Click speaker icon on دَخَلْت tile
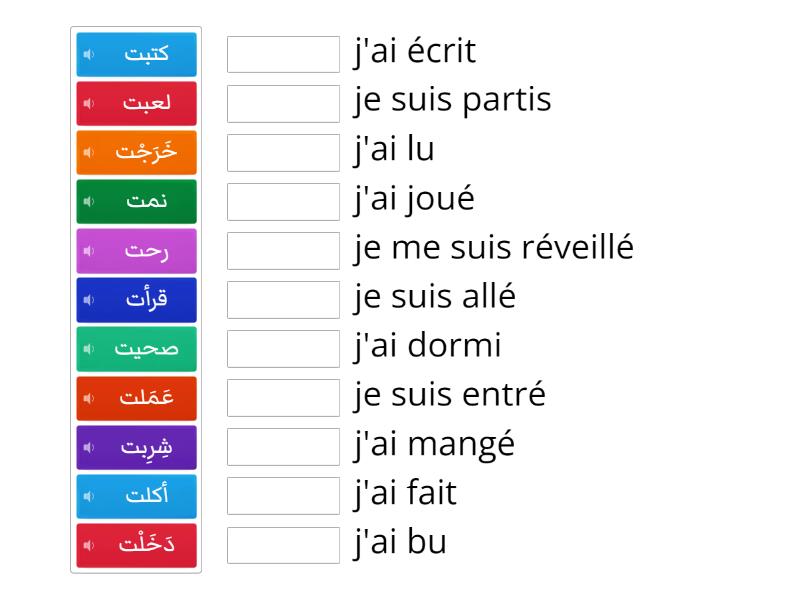Viewport: 800px width, 600px height. pyautogui.click(x=89, y=545)
